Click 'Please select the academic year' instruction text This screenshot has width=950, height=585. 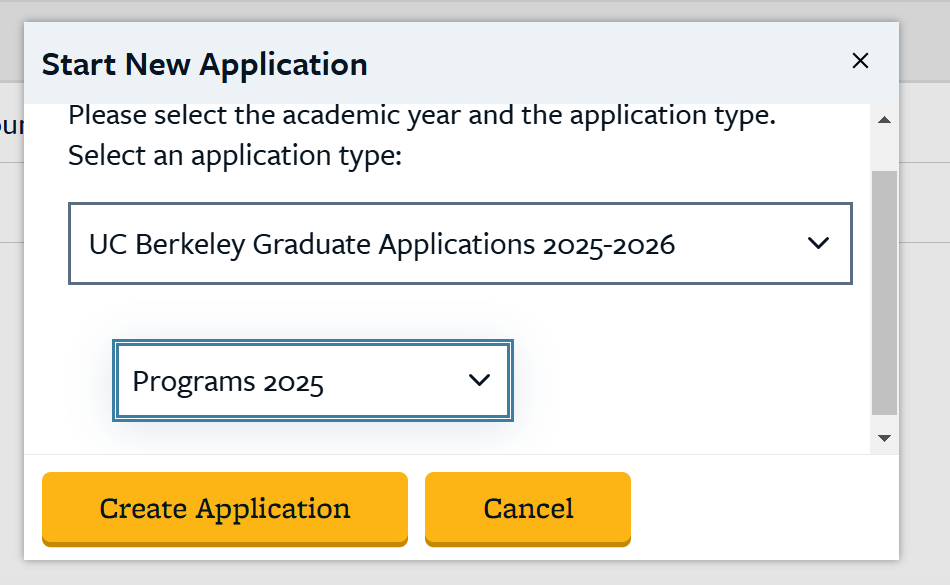[422, 115]
